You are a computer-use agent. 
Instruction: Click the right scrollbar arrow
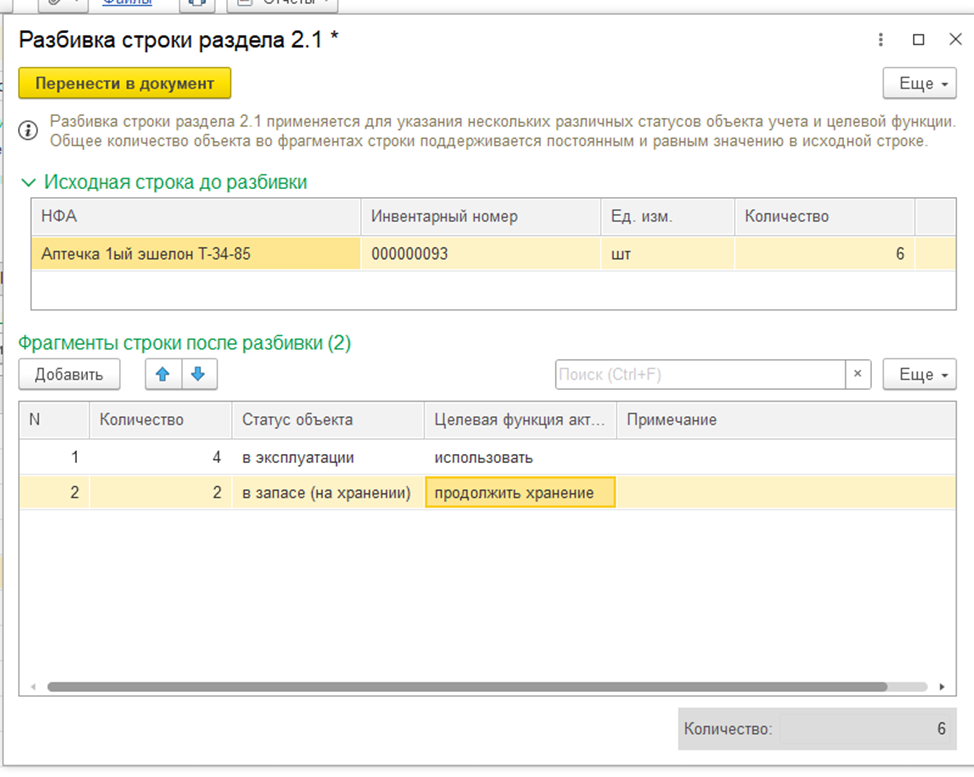point(942,686)
